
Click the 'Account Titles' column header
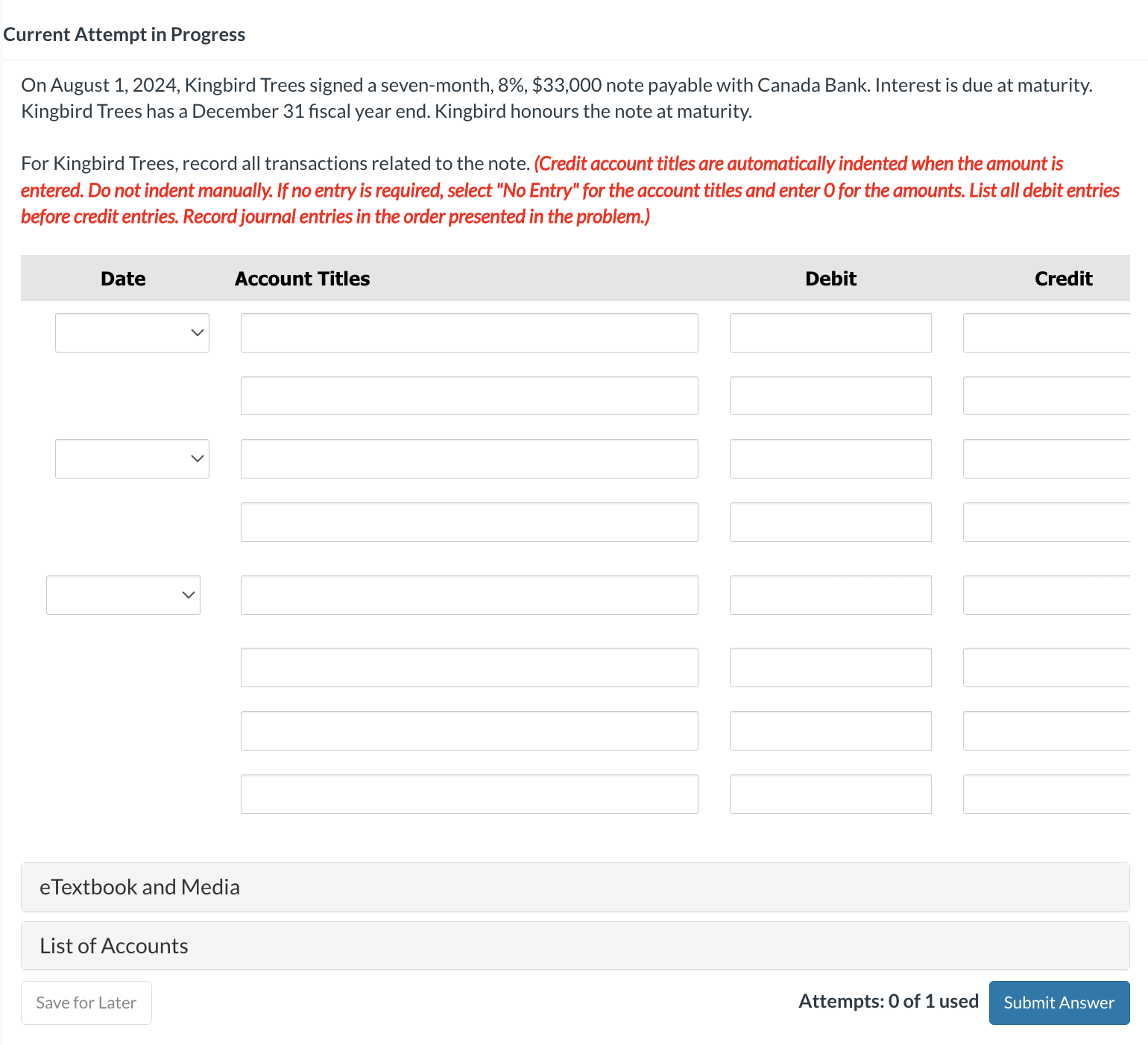tap(303, 279)
